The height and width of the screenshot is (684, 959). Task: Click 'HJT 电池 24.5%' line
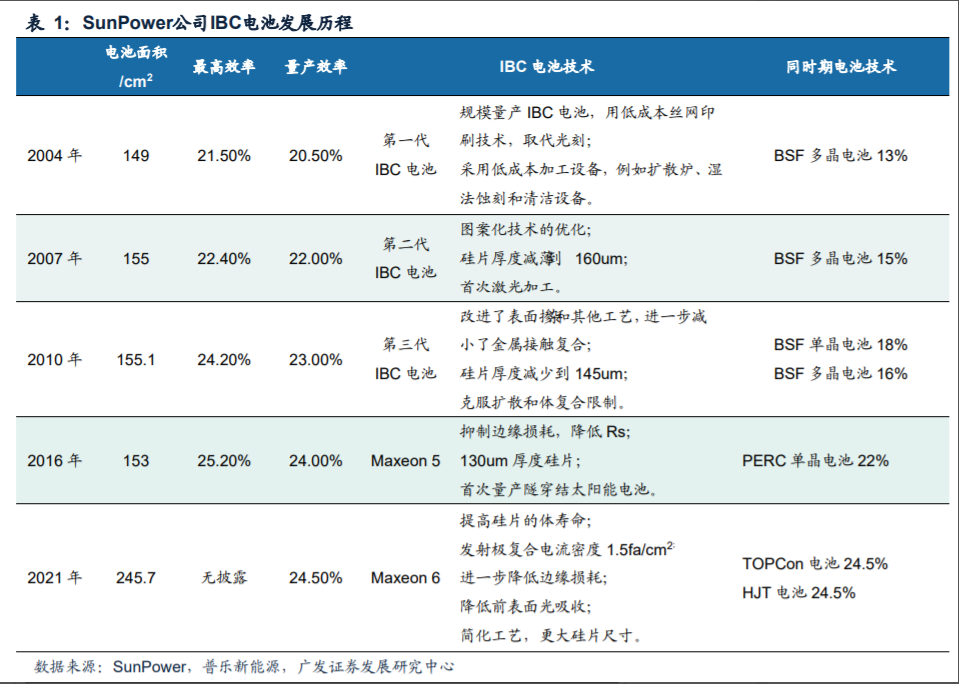(798, 592)
